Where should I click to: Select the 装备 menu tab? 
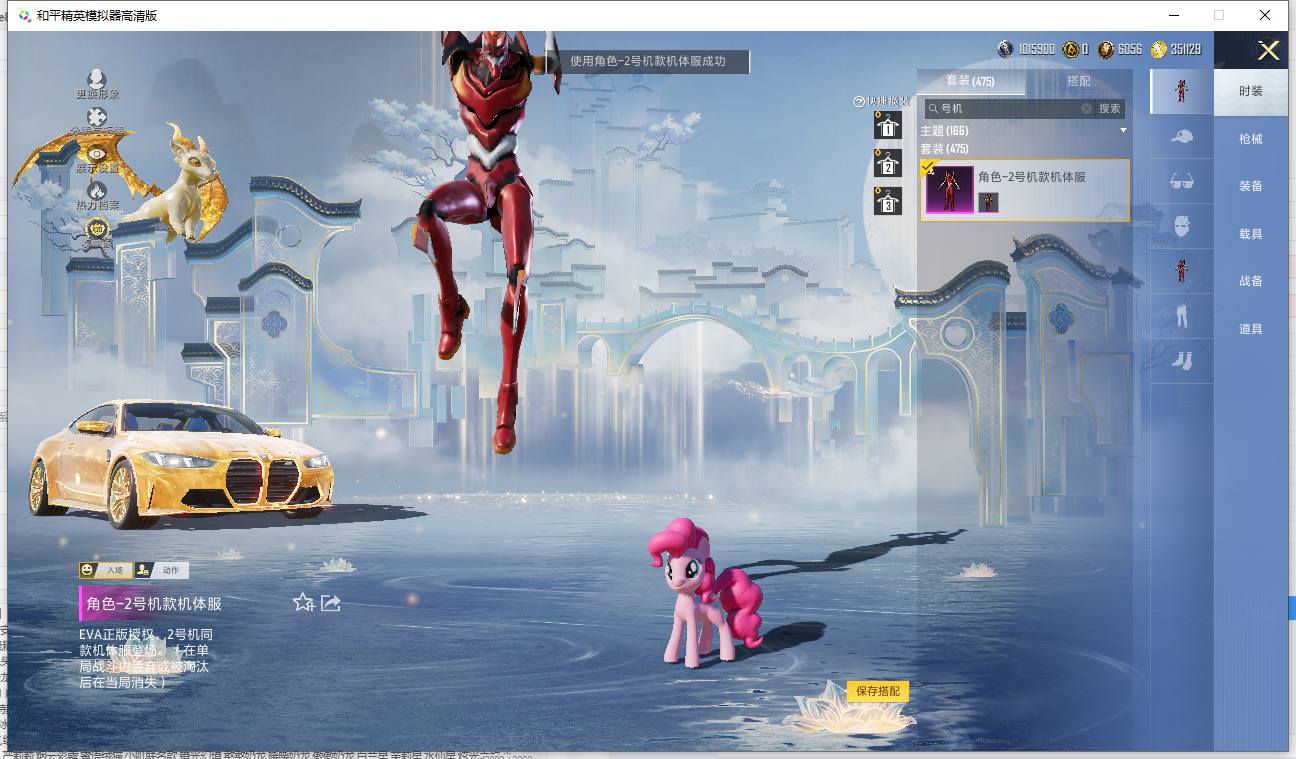[1251, 186]
